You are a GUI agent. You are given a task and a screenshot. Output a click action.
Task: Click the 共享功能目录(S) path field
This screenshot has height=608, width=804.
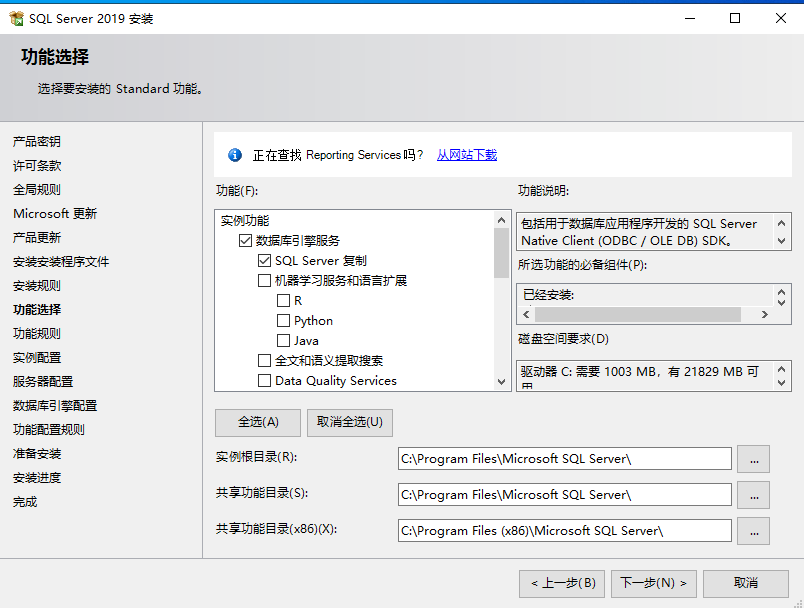click(565, 495)
